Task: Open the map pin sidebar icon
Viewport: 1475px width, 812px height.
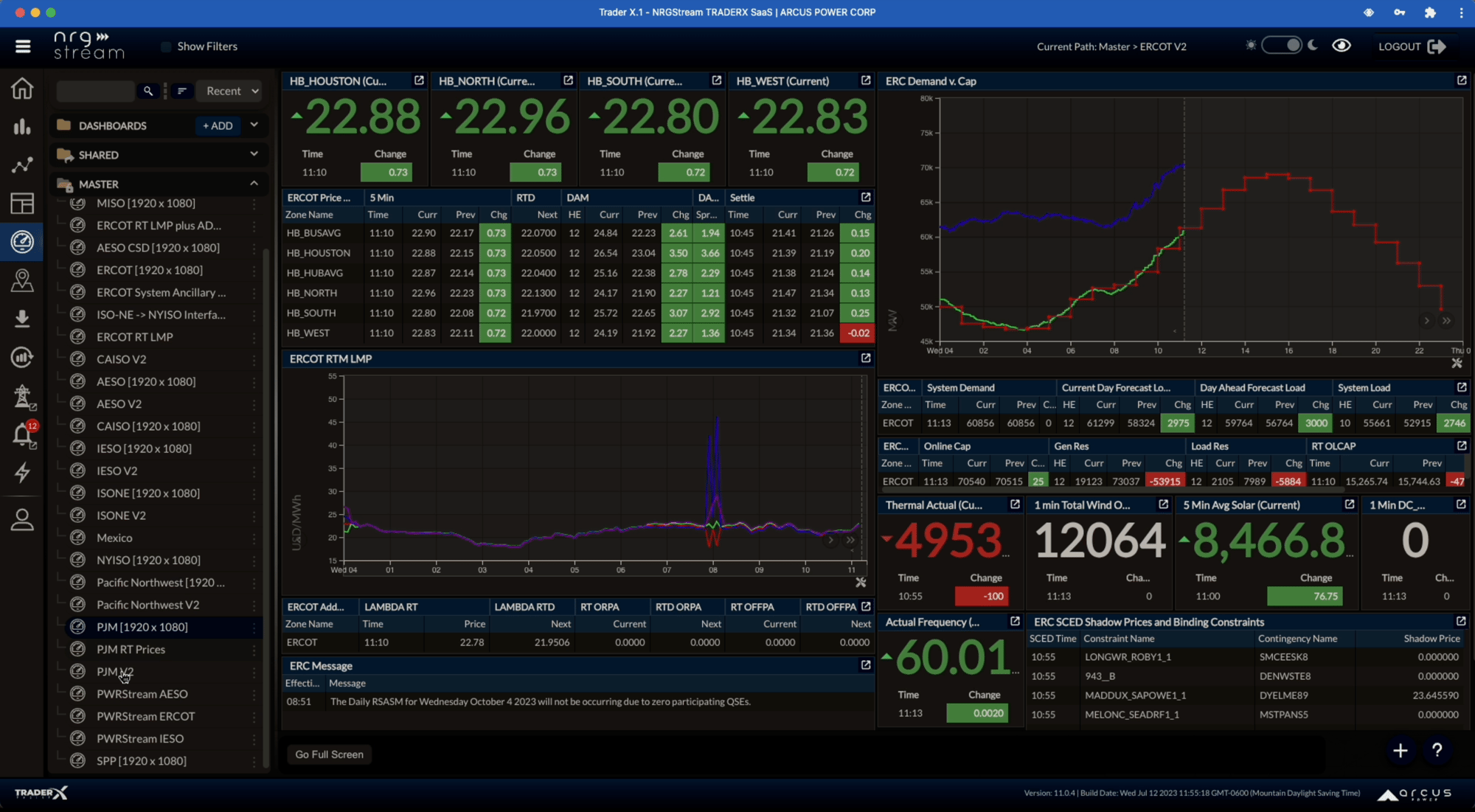Action: tap(22, 280)
